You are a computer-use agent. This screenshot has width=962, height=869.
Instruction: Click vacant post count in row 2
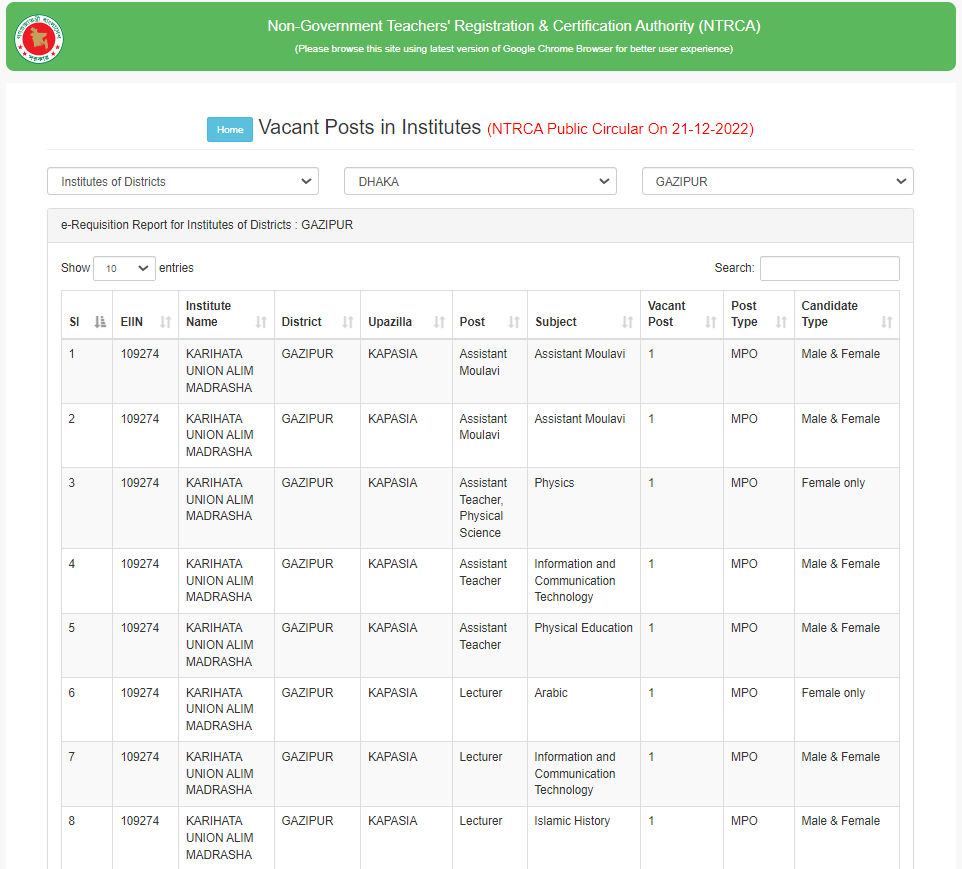click(651, 419)
